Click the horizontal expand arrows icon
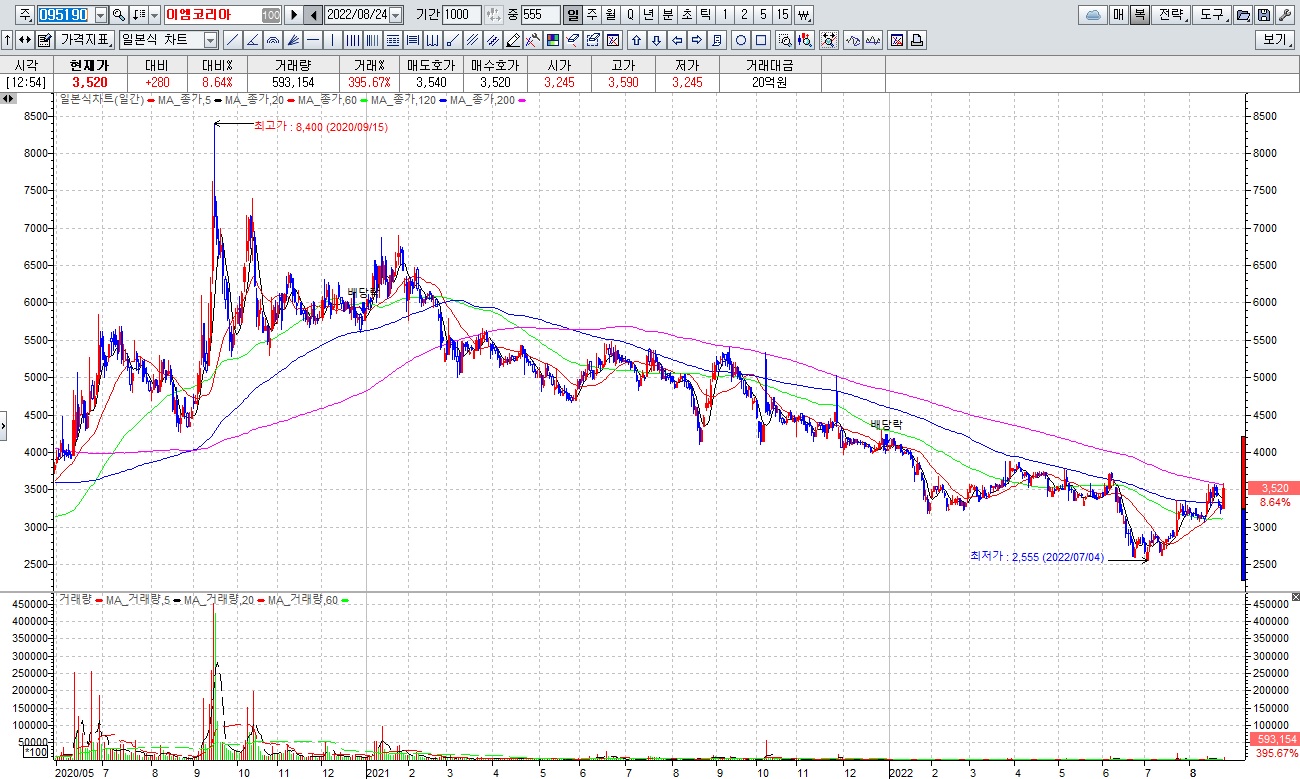The width and height of the screenshot is (1300, 779). 25,40
